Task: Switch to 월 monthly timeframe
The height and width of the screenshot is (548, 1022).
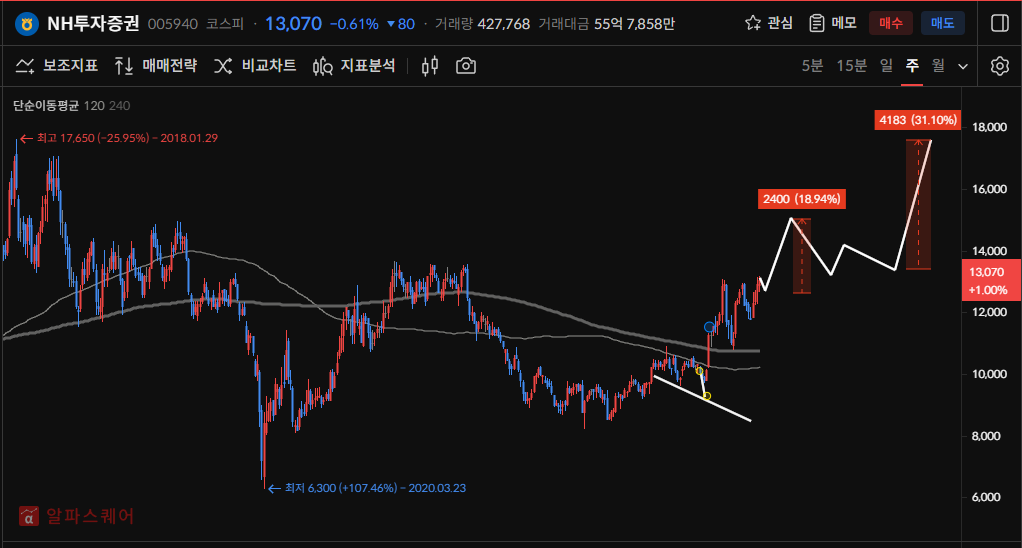Action: 938,66
